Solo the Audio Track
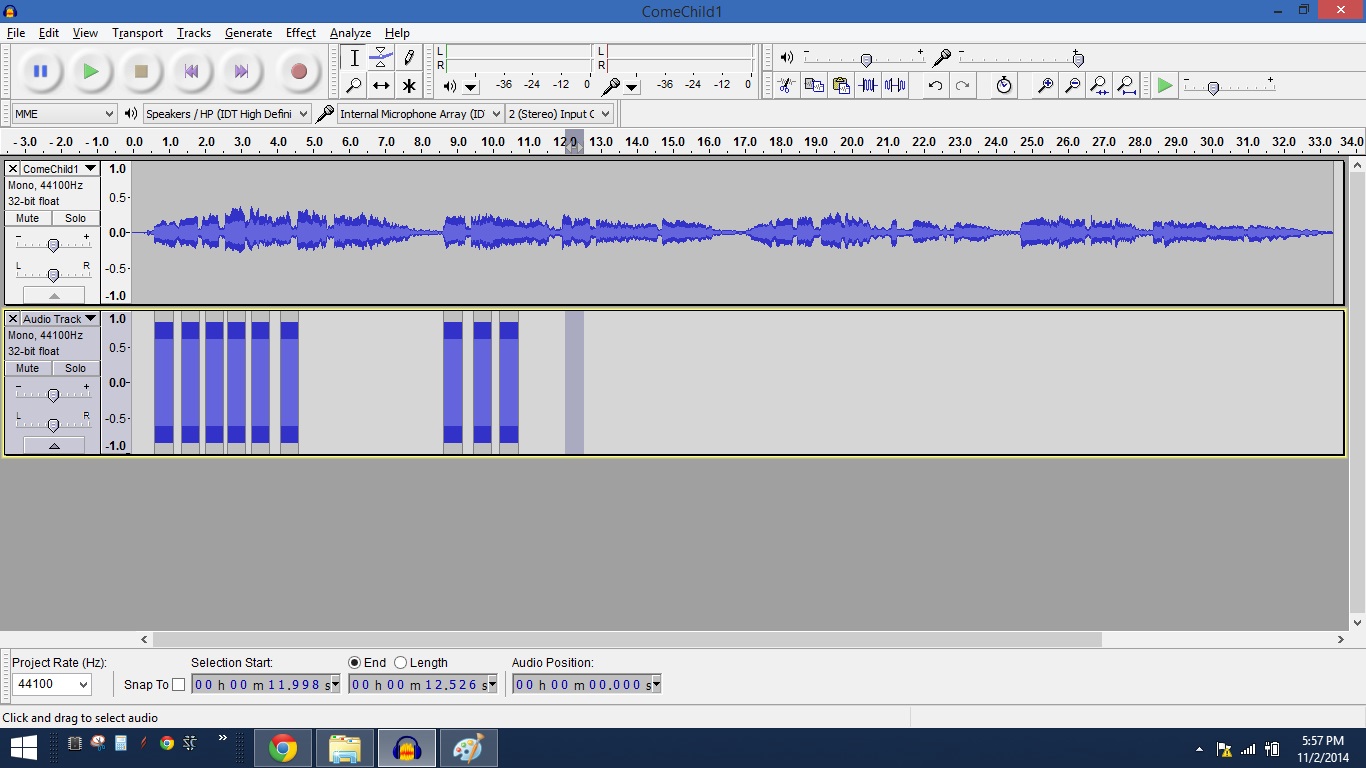Screen dimensions: 1366x768 click(x=76, y=368)
